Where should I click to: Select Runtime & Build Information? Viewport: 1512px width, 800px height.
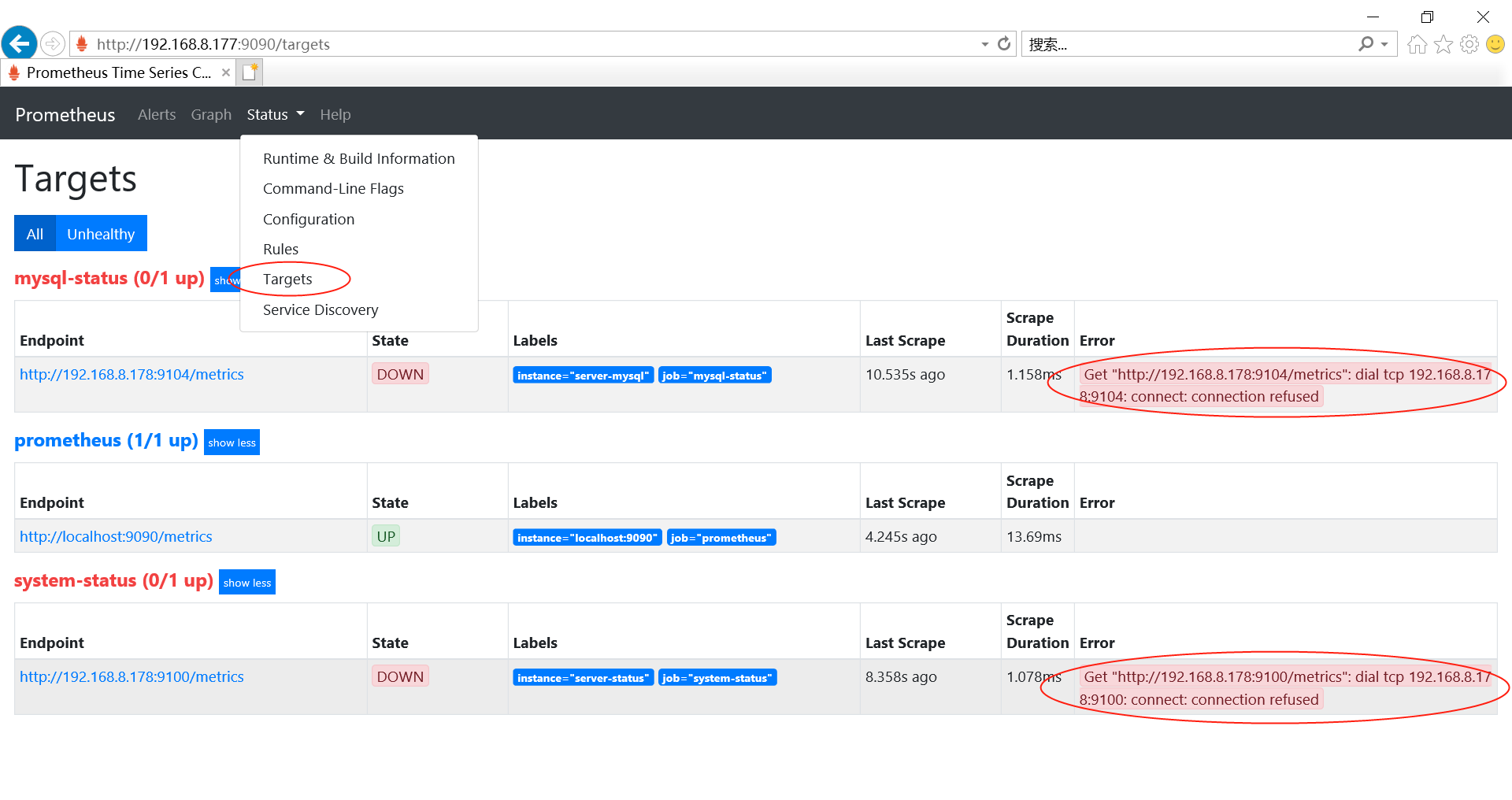tap(359, 158)
